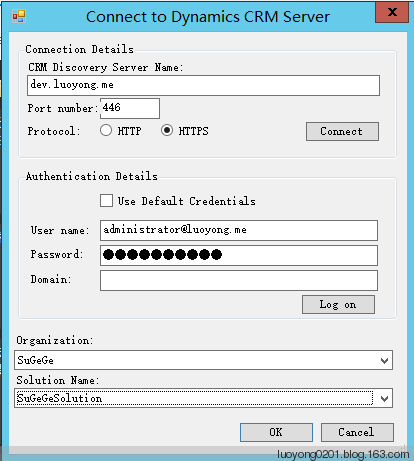Click the Port number field
This screenshot has height=461, width=414.
(130, 108)
